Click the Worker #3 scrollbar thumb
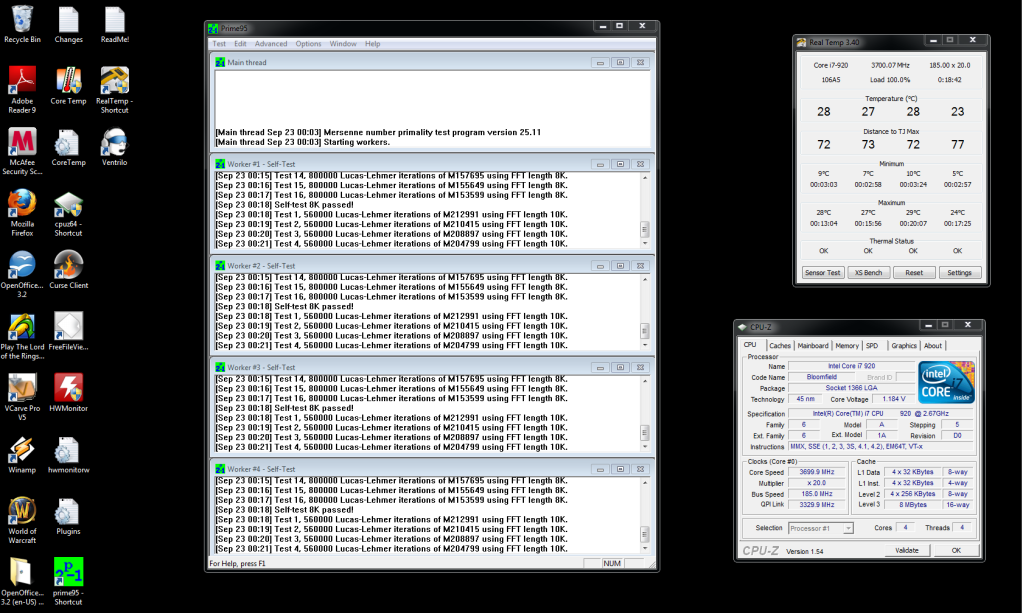1023x613 pixels. click(x=645, y=432)
